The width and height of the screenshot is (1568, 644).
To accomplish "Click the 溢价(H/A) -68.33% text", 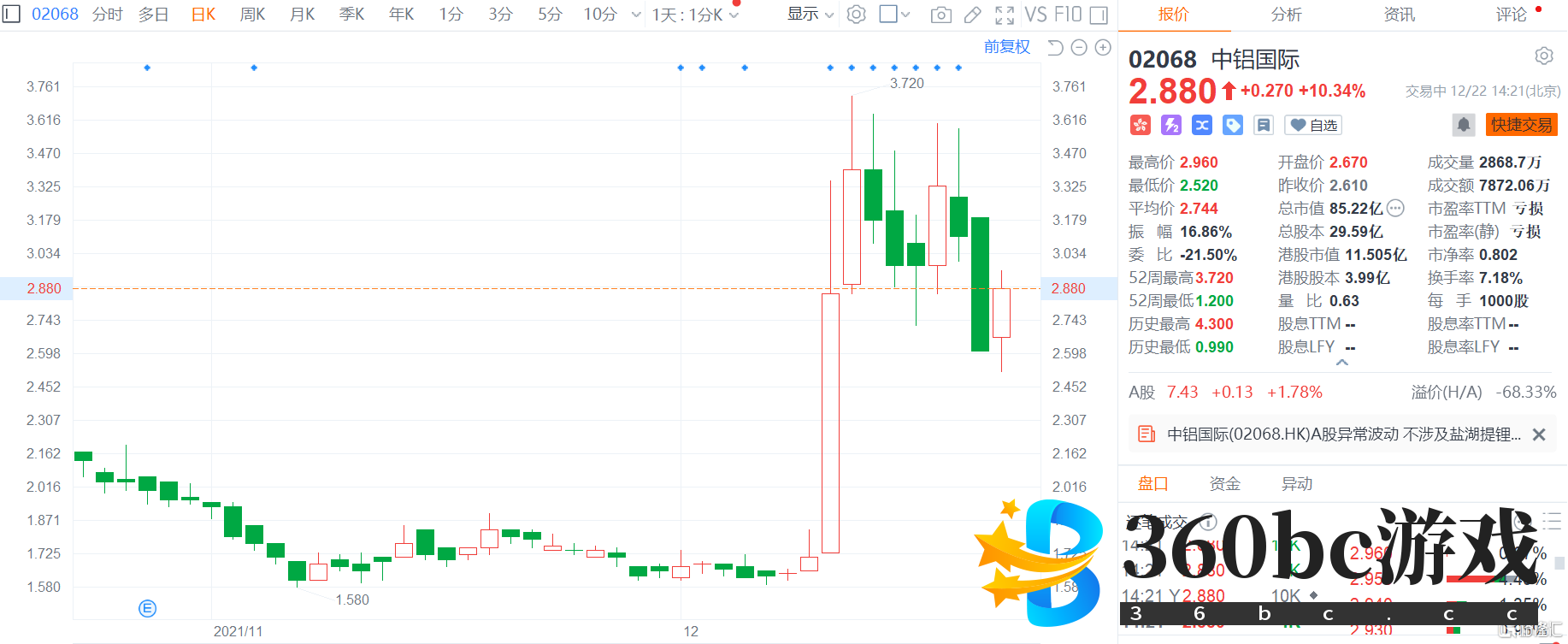I will pyautogui.click(x=1483, y=393).
